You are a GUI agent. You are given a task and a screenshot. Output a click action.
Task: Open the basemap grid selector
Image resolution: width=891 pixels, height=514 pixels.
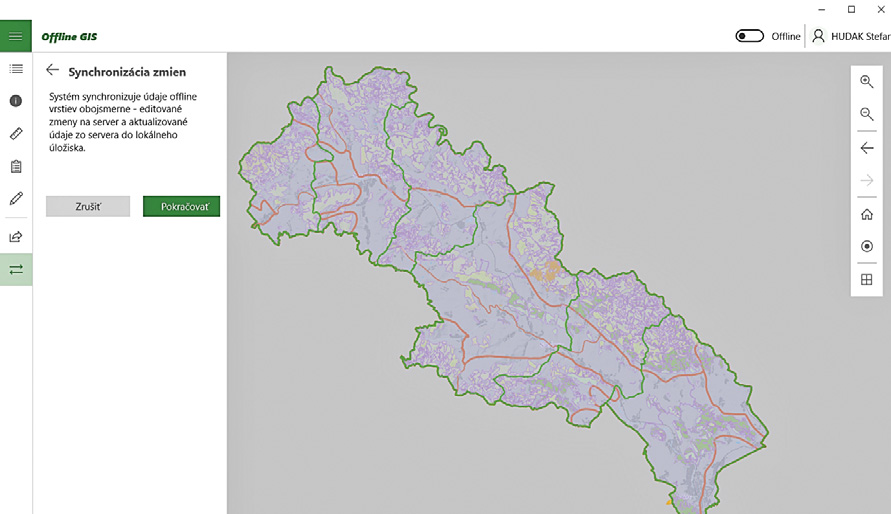click(x=867, y=280)
